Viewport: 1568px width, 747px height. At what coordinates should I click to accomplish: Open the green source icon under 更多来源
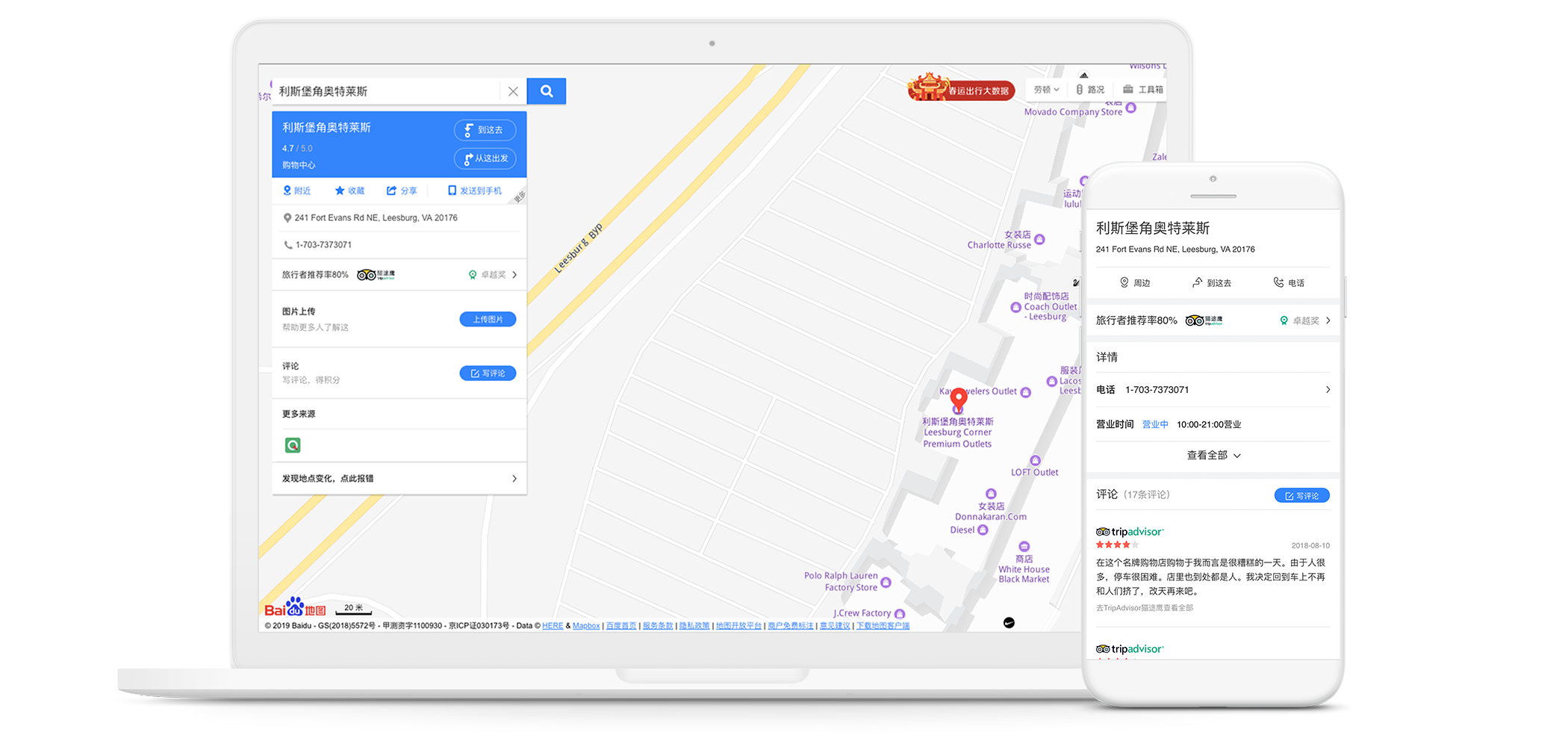coord(293,445)
